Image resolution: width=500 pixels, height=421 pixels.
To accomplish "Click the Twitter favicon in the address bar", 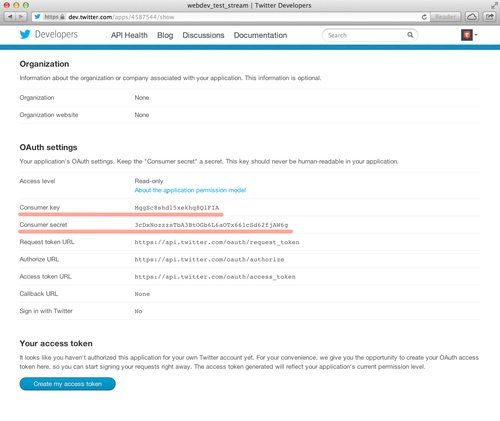I will coord(37,17).
